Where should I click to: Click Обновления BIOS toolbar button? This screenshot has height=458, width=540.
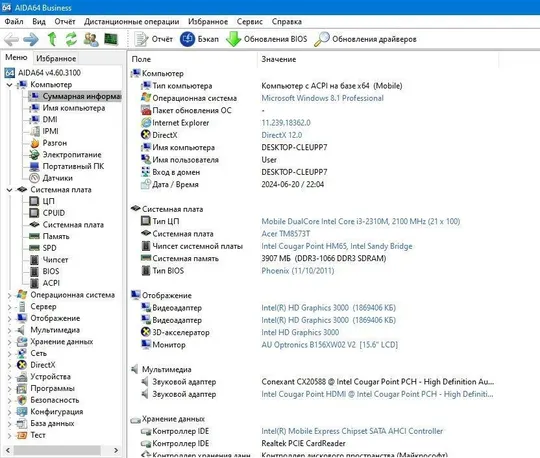(267, 39)
